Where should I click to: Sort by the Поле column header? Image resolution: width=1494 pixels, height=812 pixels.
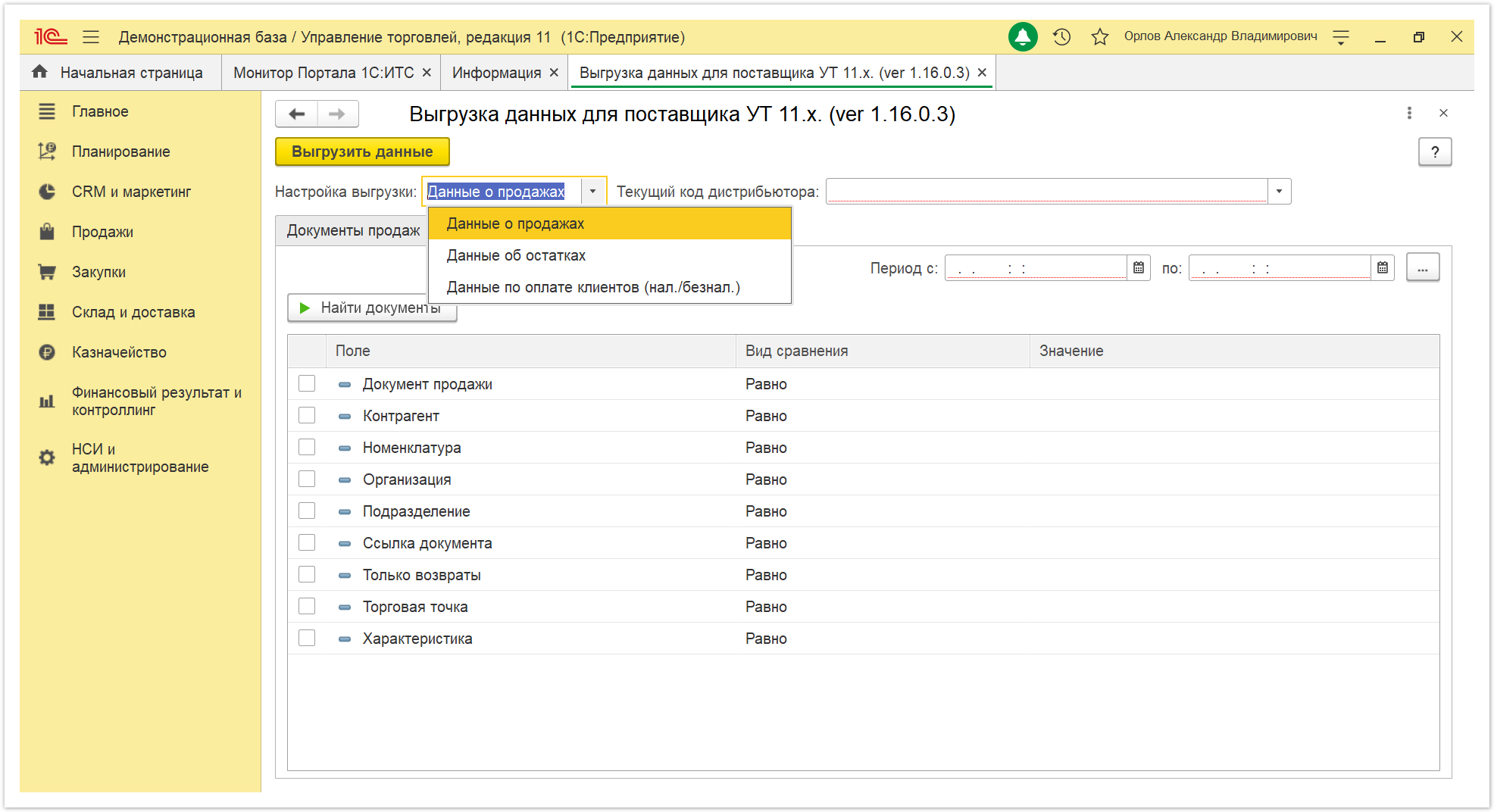pos(530,351)
